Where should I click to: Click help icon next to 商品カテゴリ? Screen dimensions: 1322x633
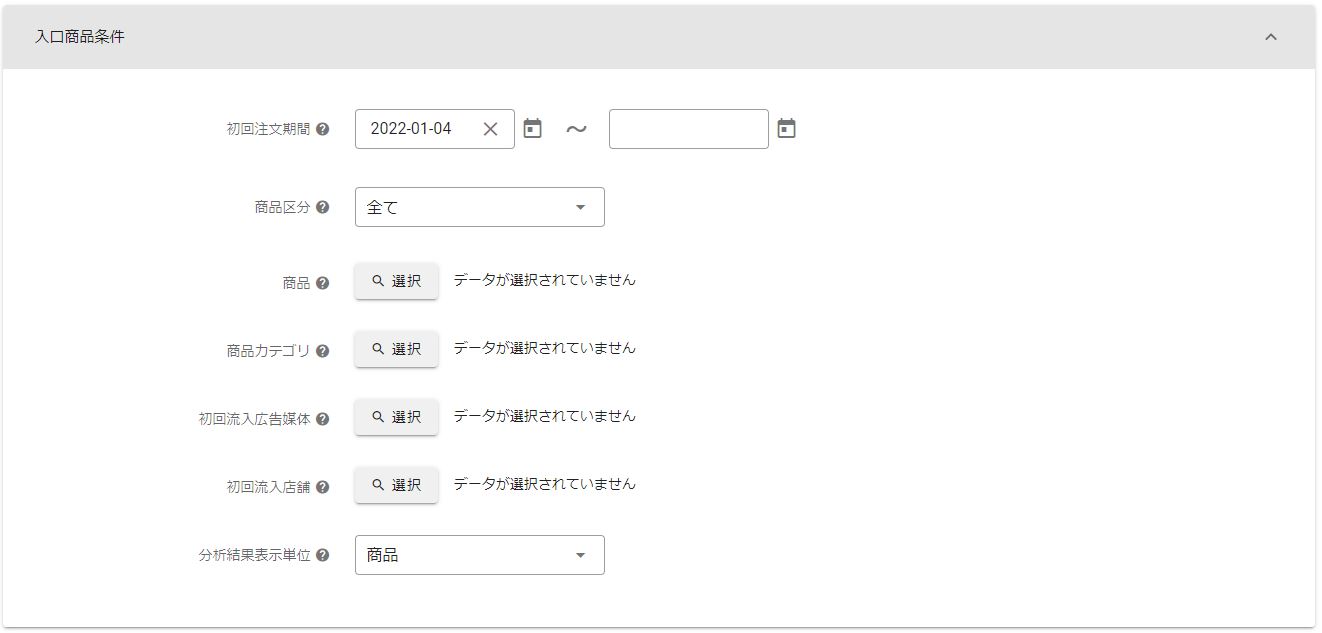click(x=322, y=351)
